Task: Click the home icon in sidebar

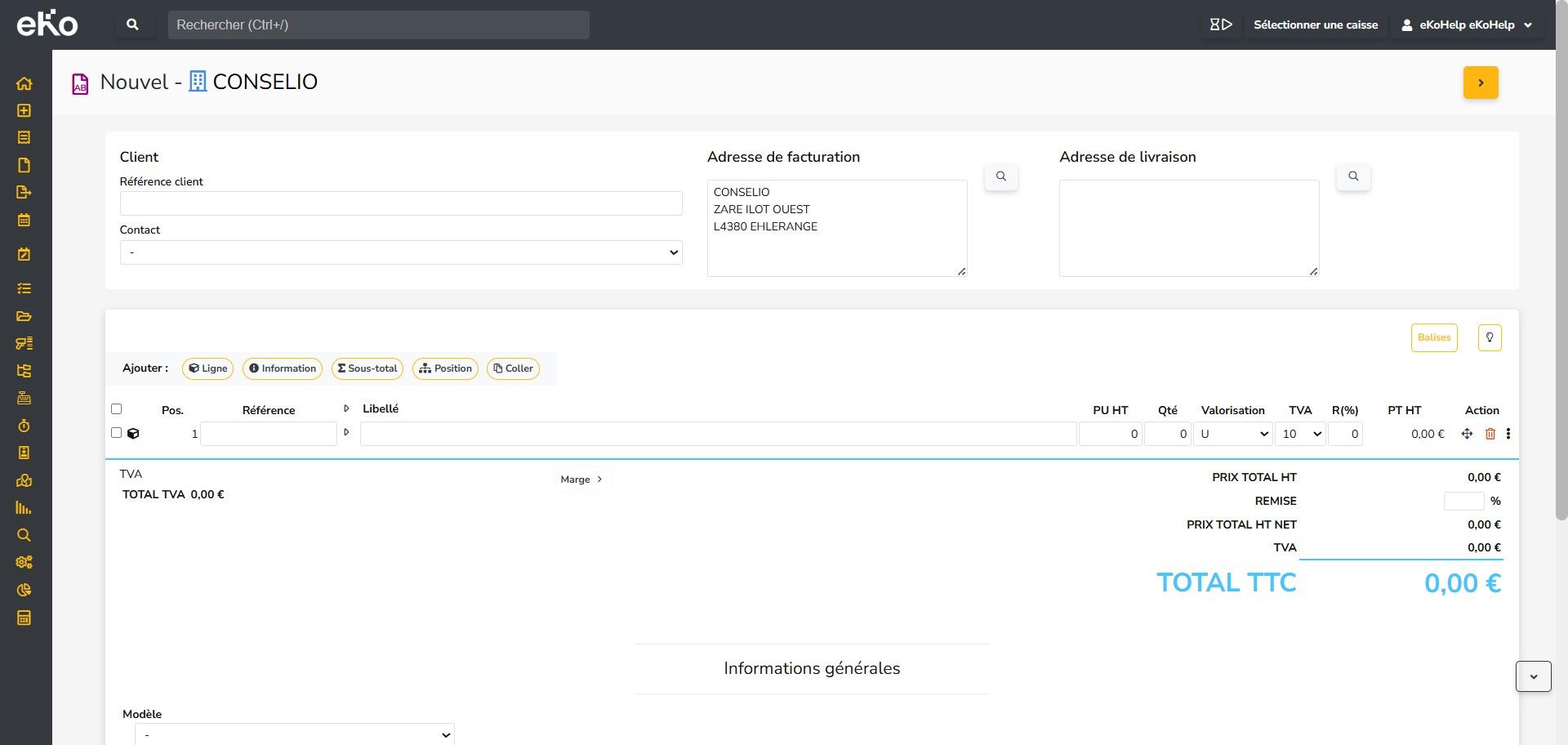Action: pyautogui.click(x=24, y=83)
